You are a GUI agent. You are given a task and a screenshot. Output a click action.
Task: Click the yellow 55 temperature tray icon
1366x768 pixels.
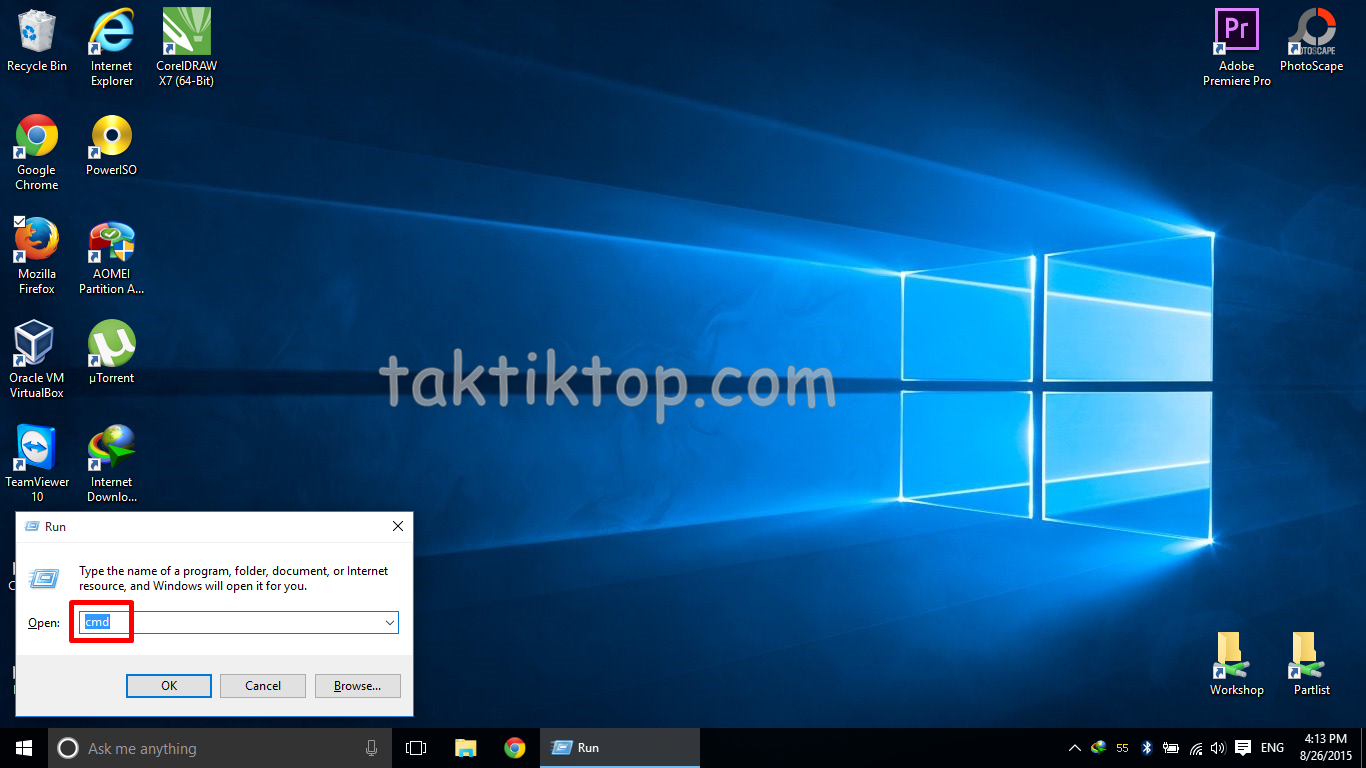click(1122, 748)
